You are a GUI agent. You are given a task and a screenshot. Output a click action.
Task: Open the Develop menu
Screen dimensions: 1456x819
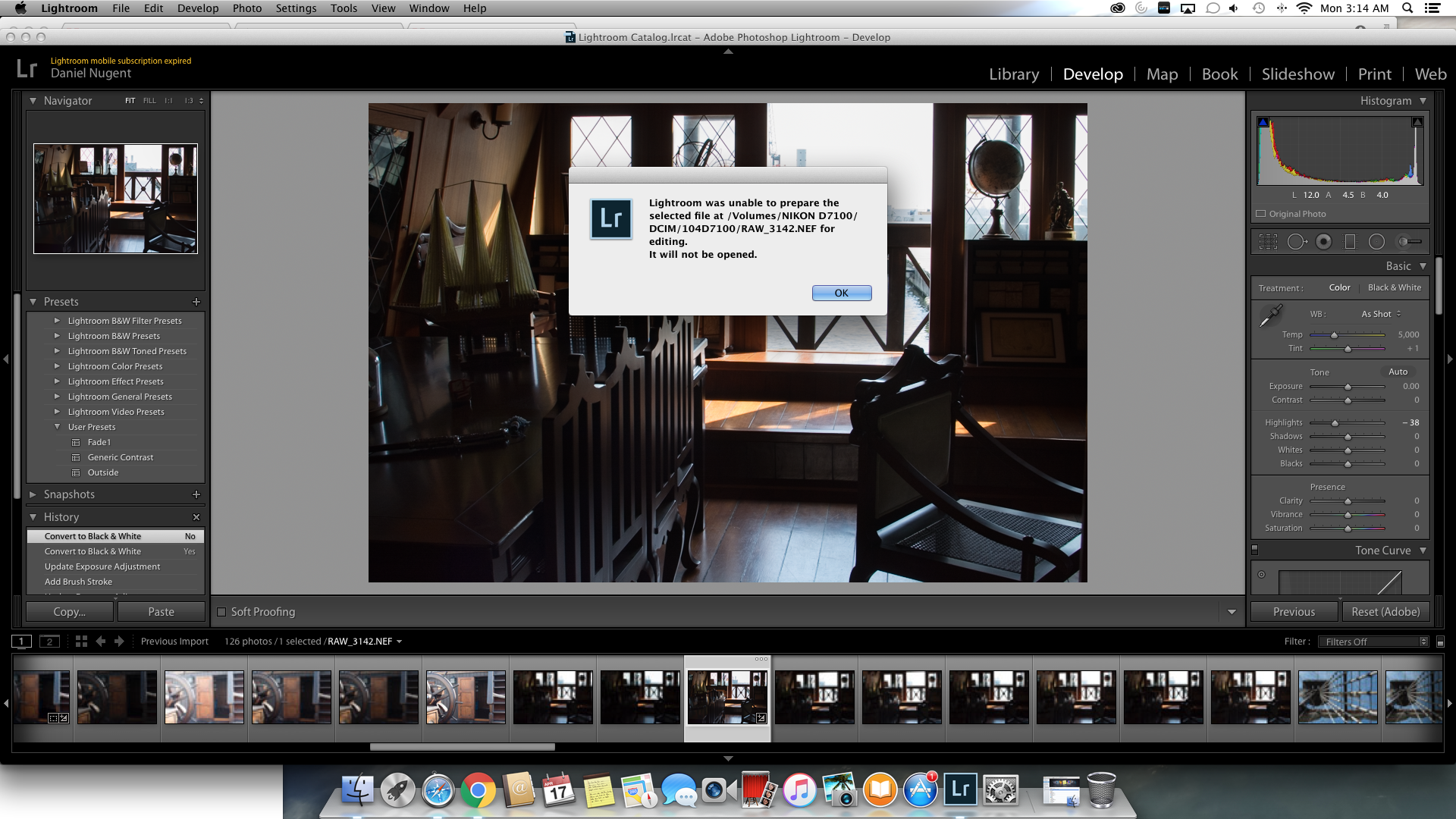click(198, 8)
